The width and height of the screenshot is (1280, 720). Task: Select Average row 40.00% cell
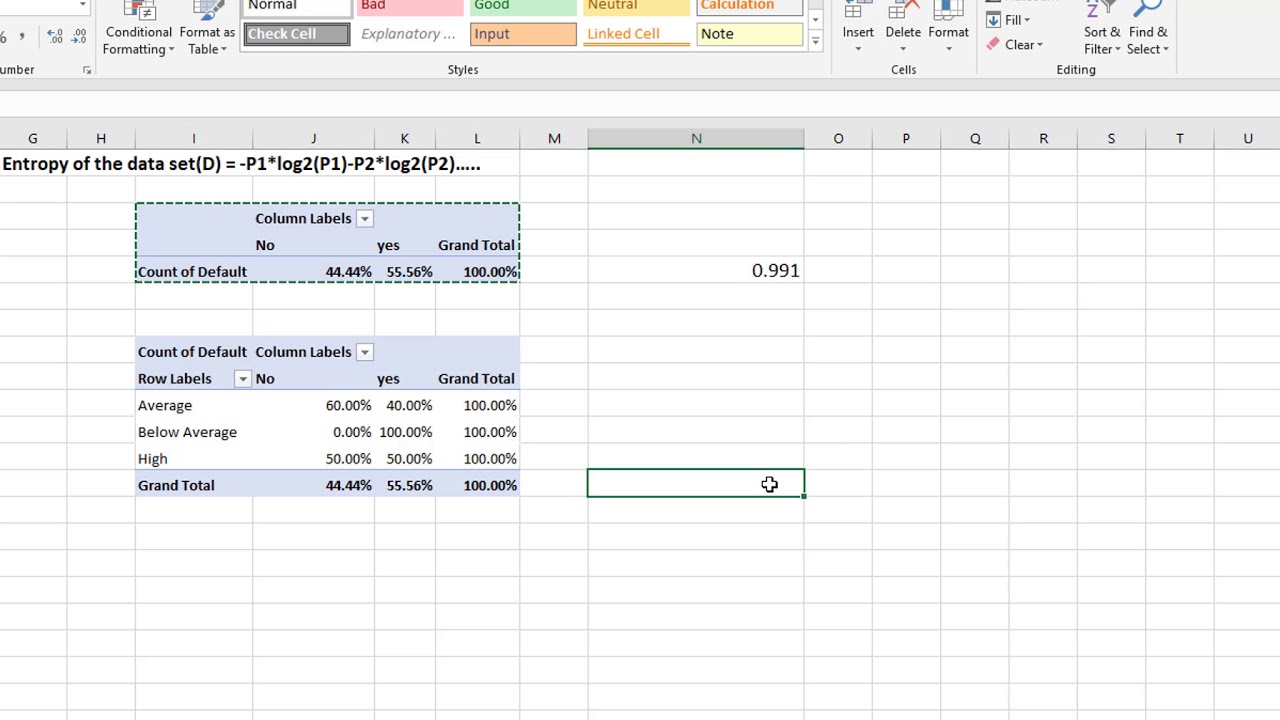point(405,405)
